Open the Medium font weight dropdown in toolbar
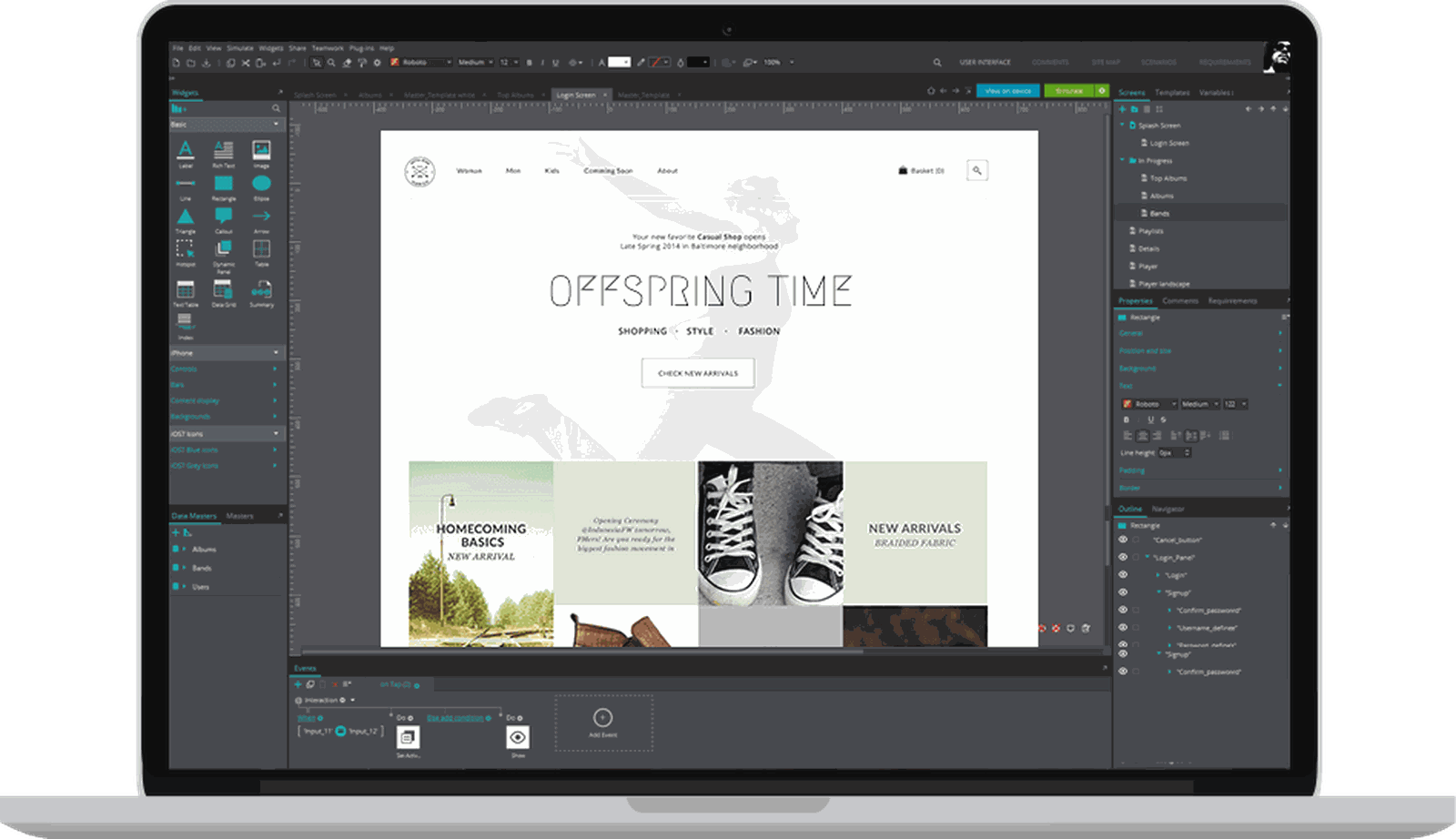1456x839 pixels. click(x=475, y=63)
